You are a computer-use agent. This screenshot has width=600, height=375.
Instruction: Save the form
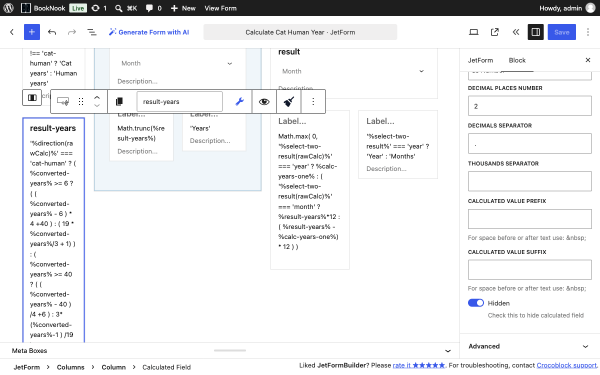(x=562, y=32)
